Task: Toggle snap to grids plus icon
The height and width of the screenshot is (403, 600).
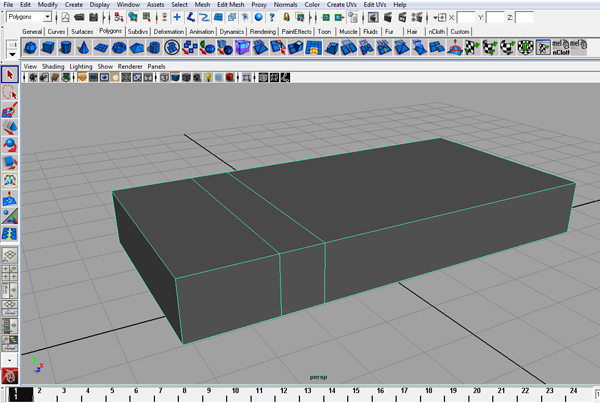Action: click(177, 17)
